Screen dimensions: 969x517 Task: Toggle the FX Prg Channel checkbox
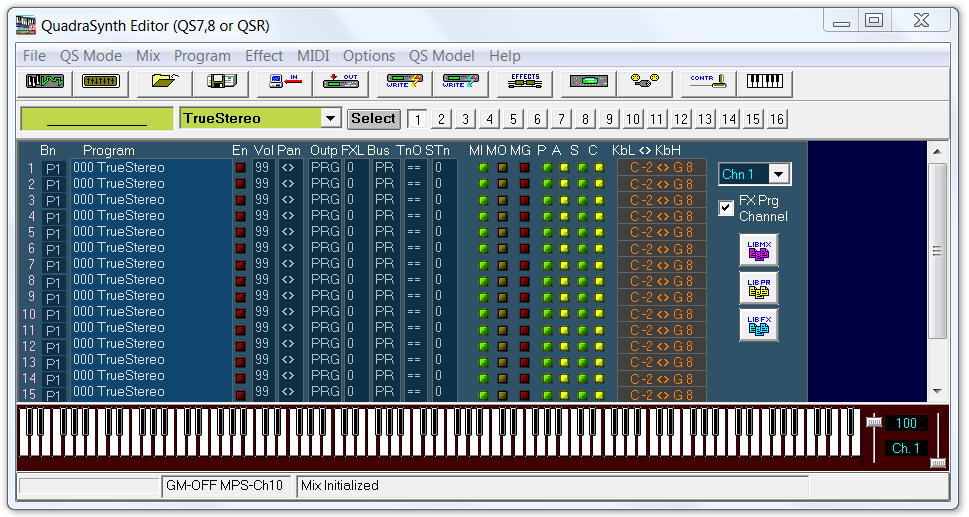[727, 208]
